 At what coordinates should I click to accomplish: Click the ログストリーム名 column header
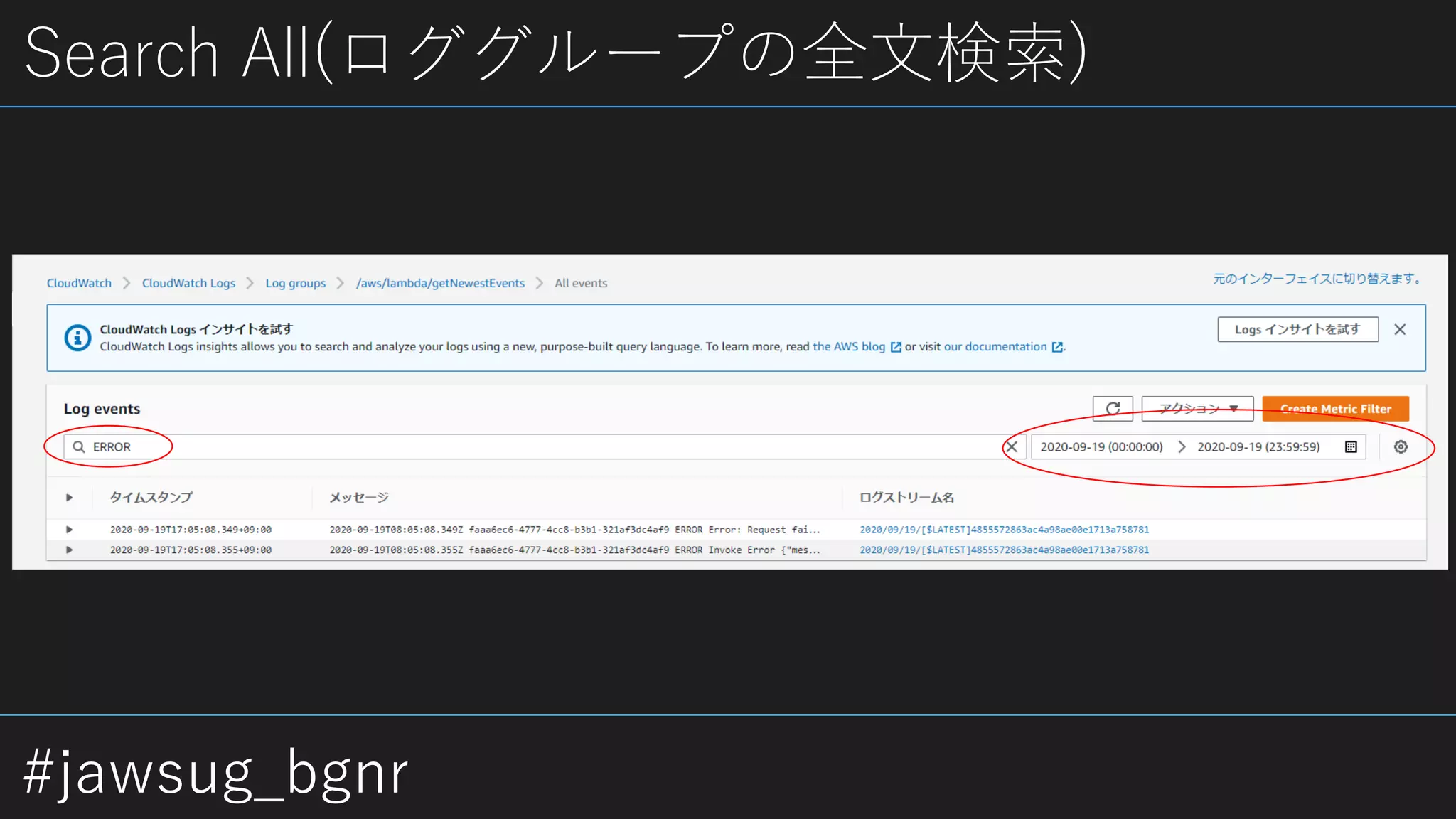pos(906,498)
